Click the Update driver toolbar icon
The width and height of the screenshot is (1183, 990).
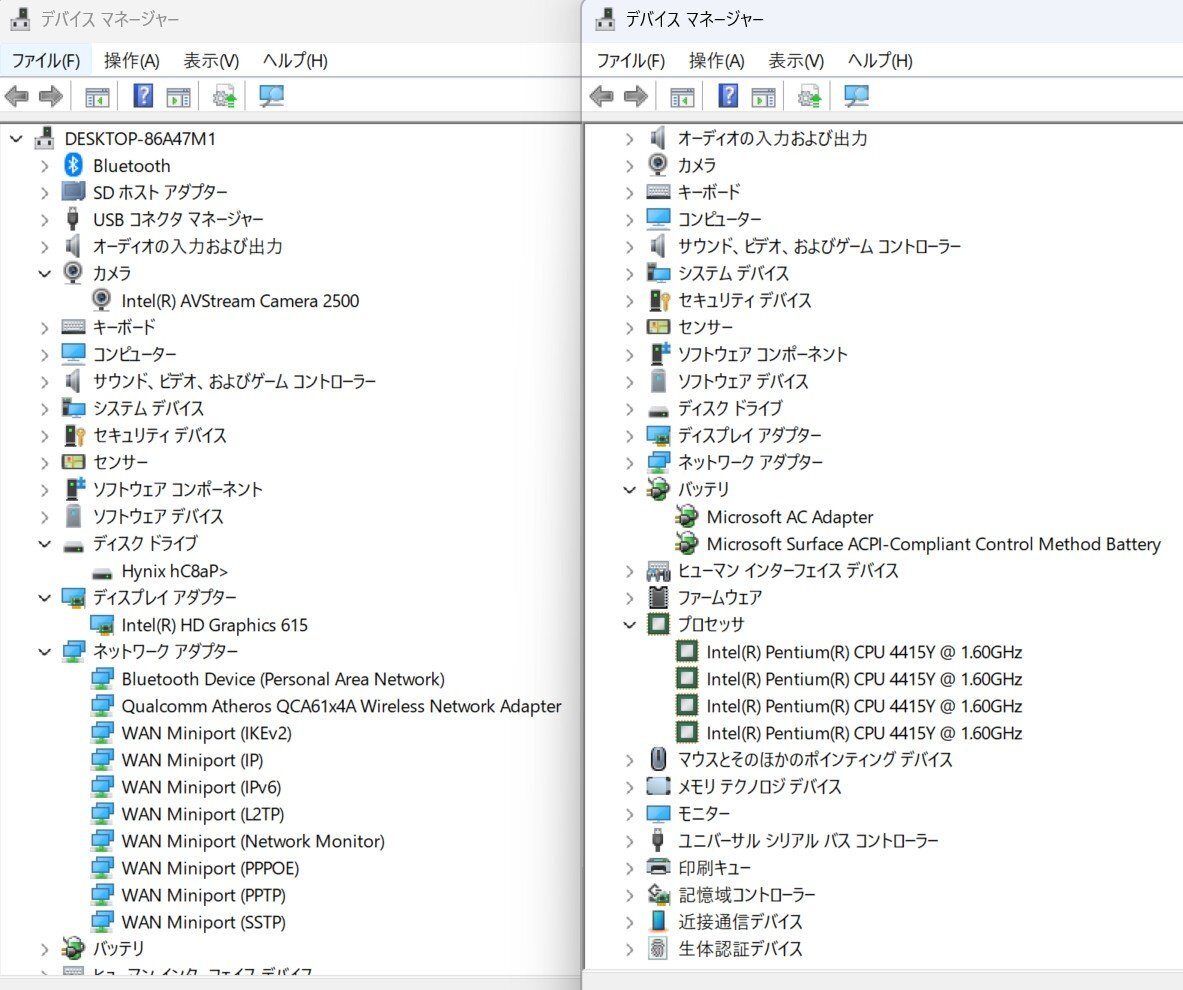225,96
